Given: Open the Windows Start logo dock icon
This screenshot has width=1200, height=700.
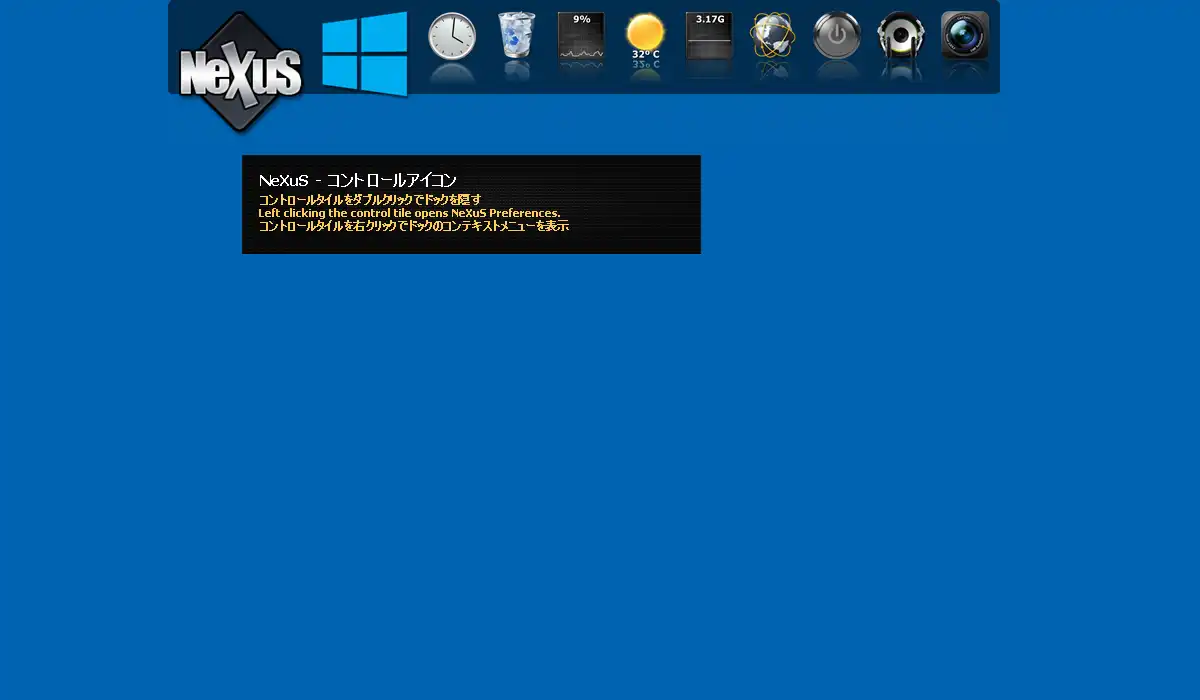Looking at the screenshot, I should pyautogui.click(x=365, y=54).
